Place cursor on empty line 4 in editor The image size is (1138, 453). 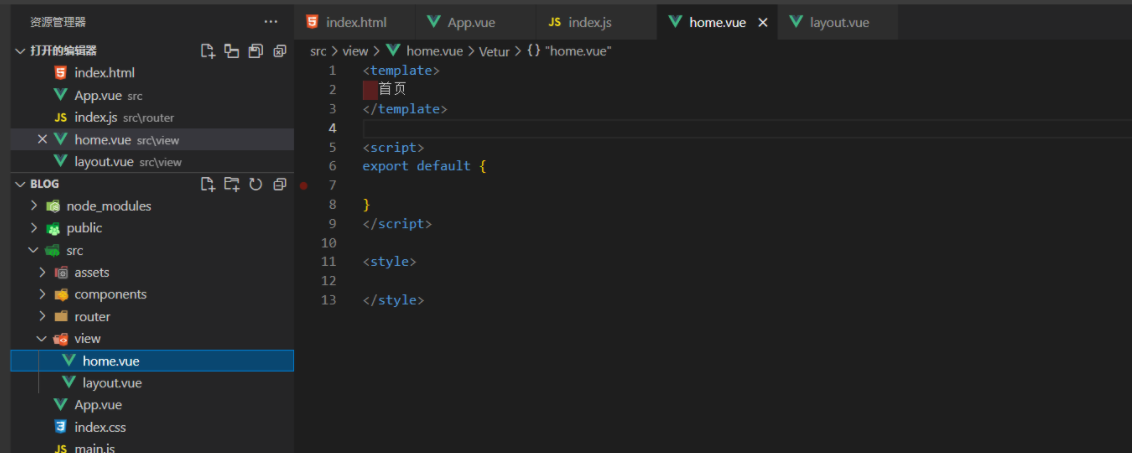pos(748,128)
